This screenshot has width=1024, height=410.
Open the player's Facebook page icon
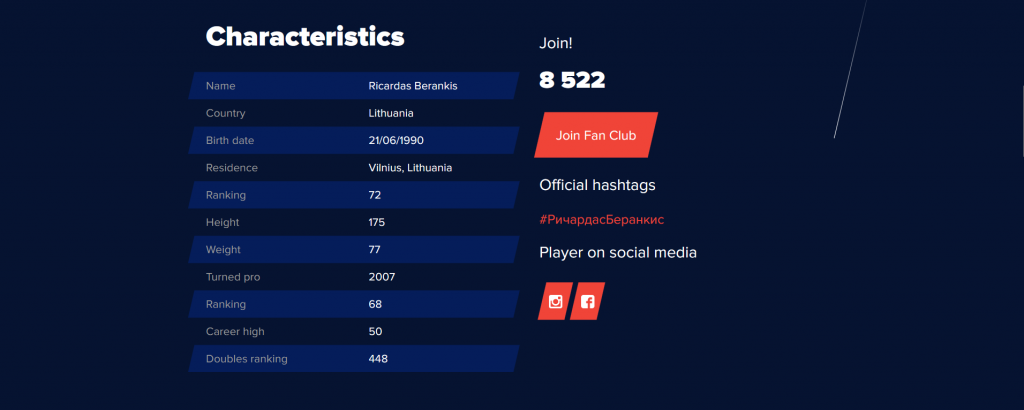587,302
